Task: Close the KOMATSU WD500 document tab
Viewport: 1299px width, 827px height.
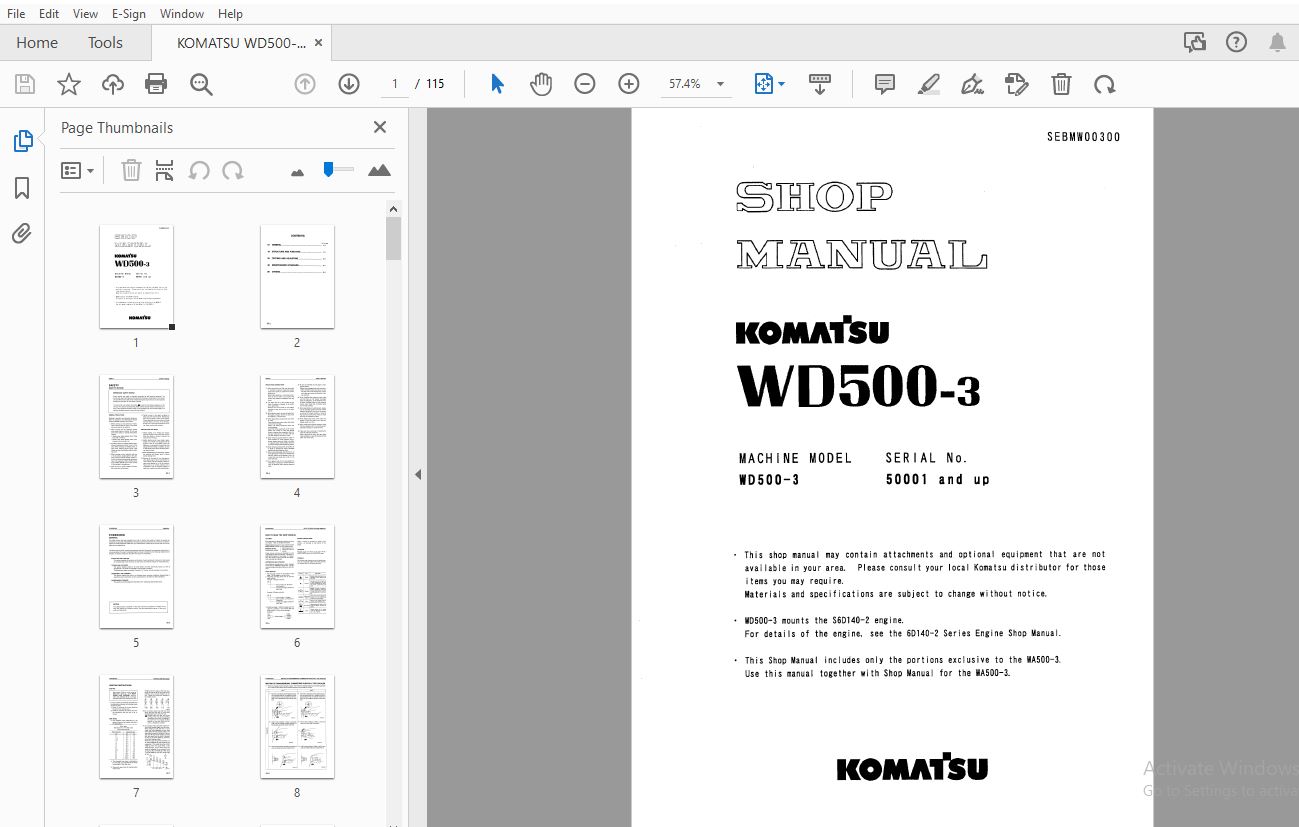Action: point(319,43)
